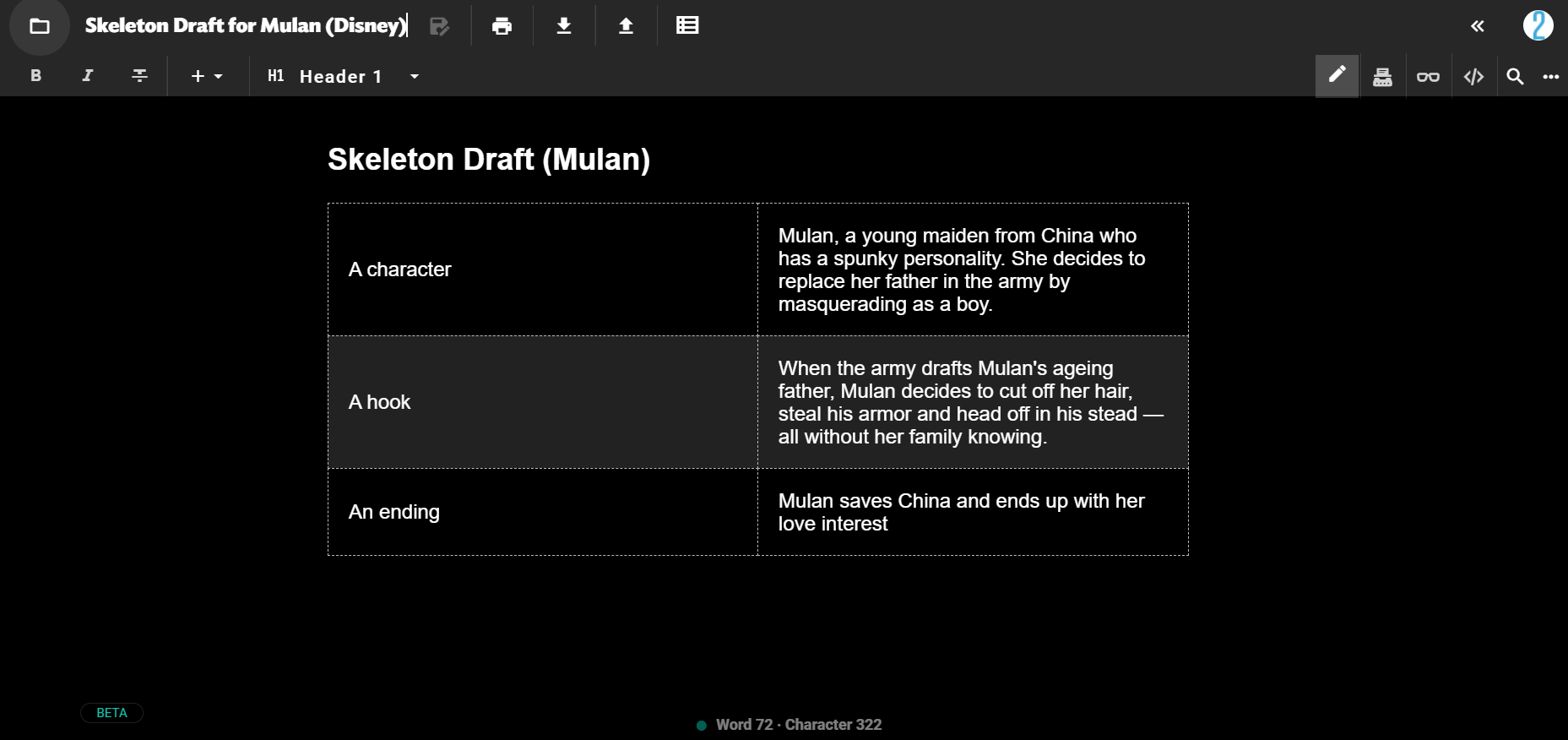Click the Word 72 Character 322 counter

click(x=799, y=725)
